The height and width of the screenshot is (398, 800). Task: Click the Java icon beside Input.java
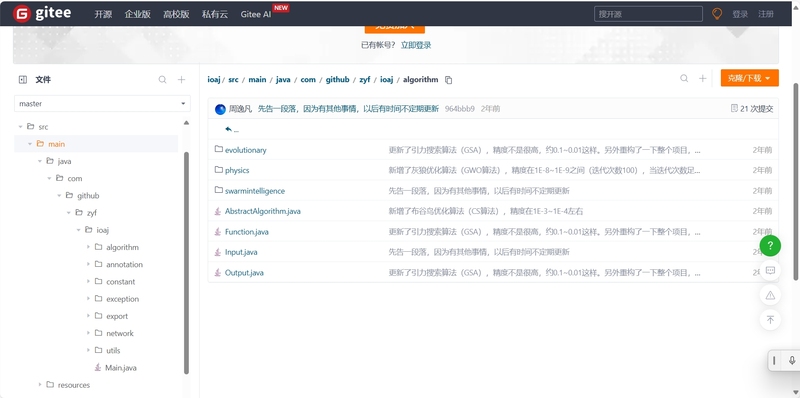[x=218, y=252]
